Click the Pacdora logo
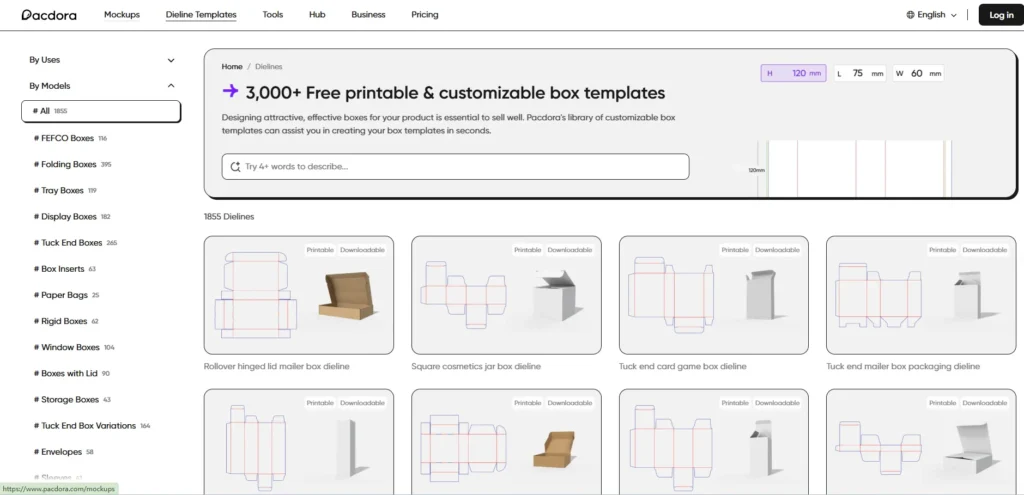The image size is (1024, 495). pyautogui.click(x=49, y=14)
